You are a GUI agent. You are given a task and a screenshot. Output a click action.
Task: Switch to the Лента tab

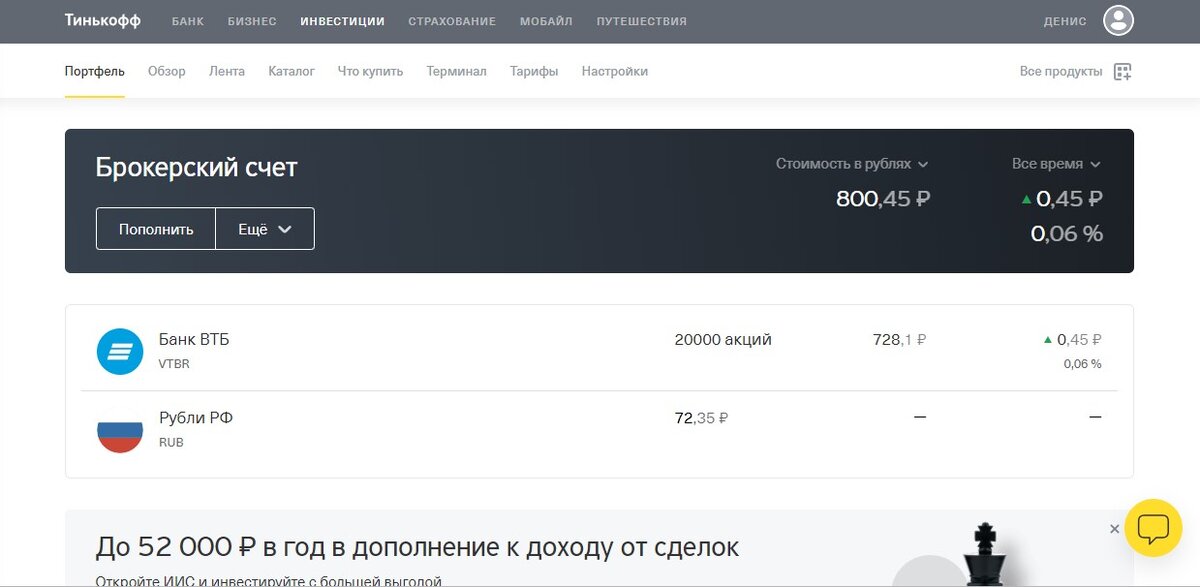[x=227, y=71]
